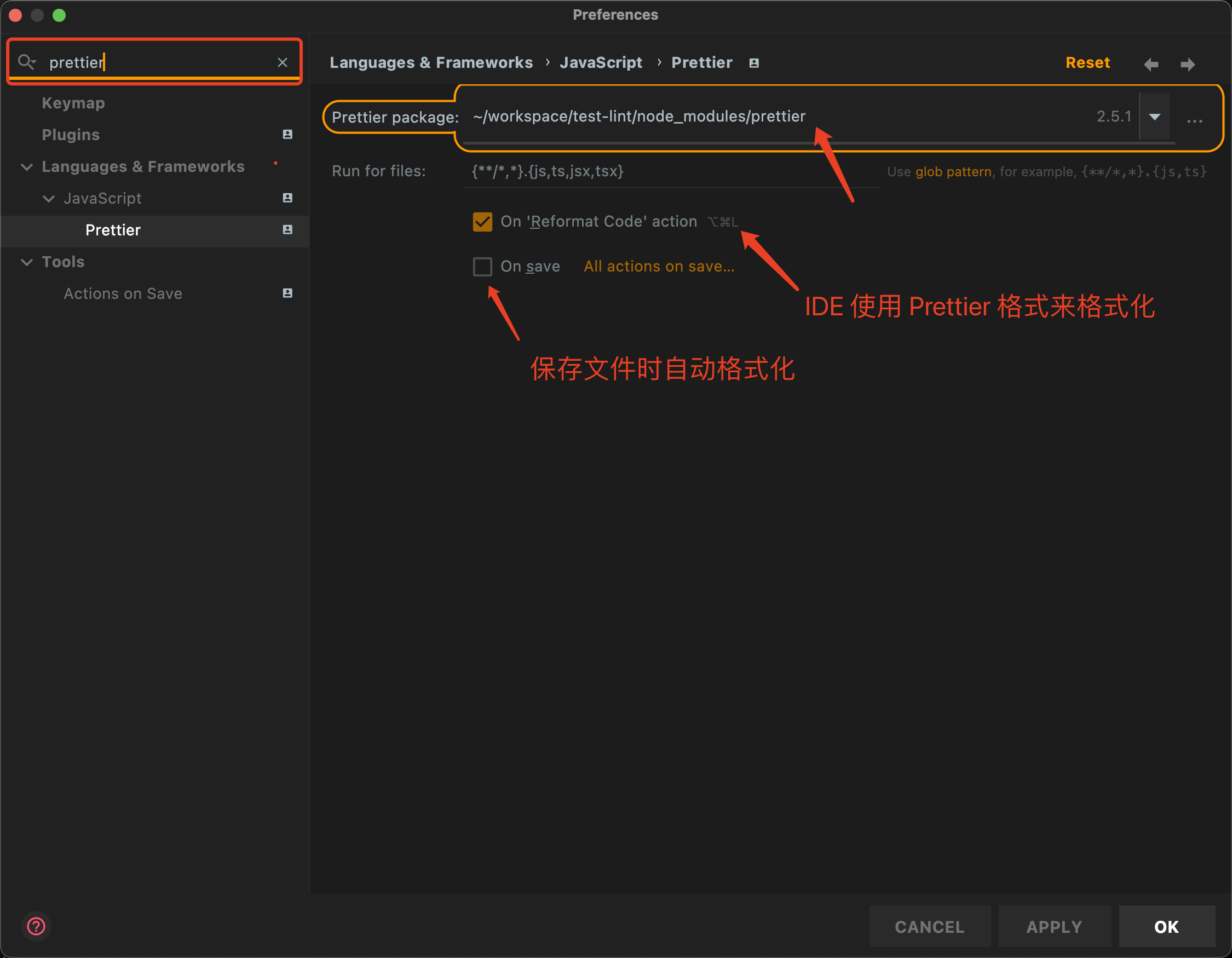Screen dimensions: 1232x958
Task: Select Keymap in the settings list
Action: 73,103
